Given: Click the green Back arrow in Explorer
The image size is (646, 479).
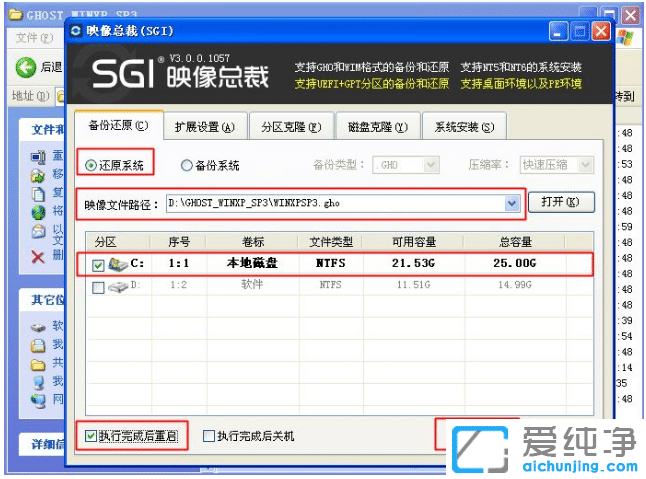Looking at the screenshot, I should click(x=26, y=67).
